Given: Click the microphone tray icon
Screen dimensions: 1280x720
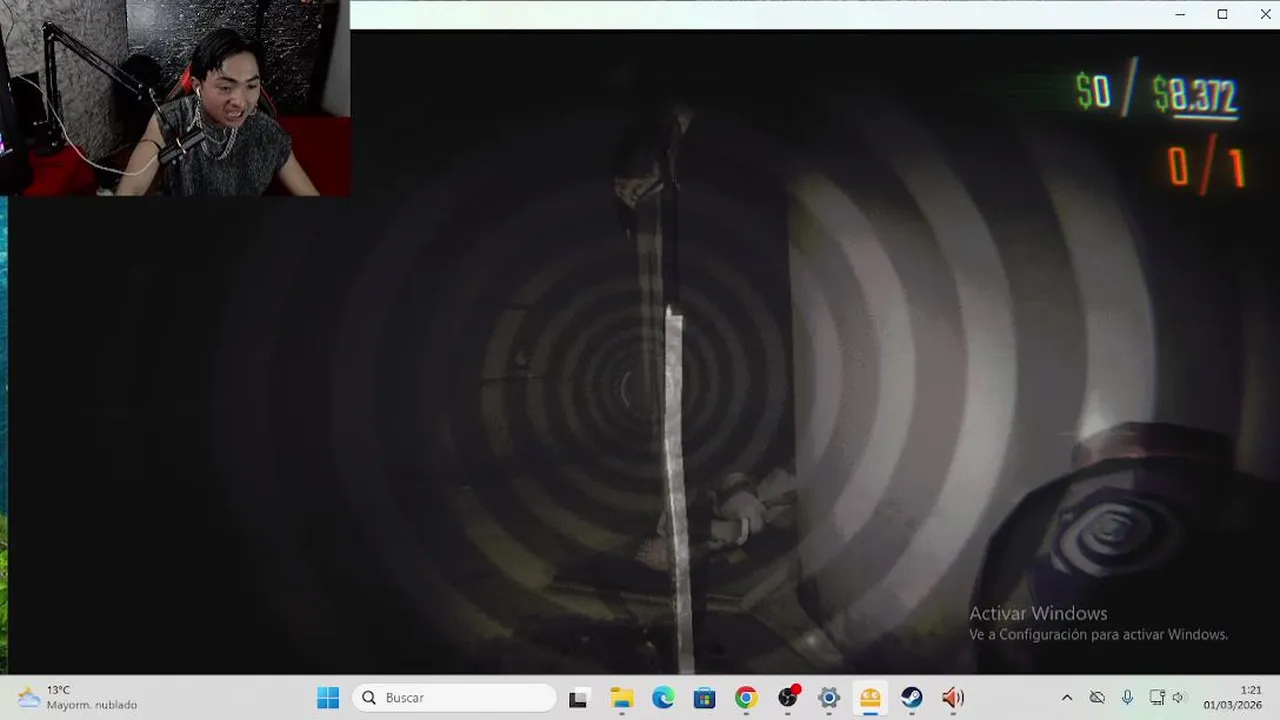Looking at the screenshot, I should pyautogui.click(x=1127, y=698).
